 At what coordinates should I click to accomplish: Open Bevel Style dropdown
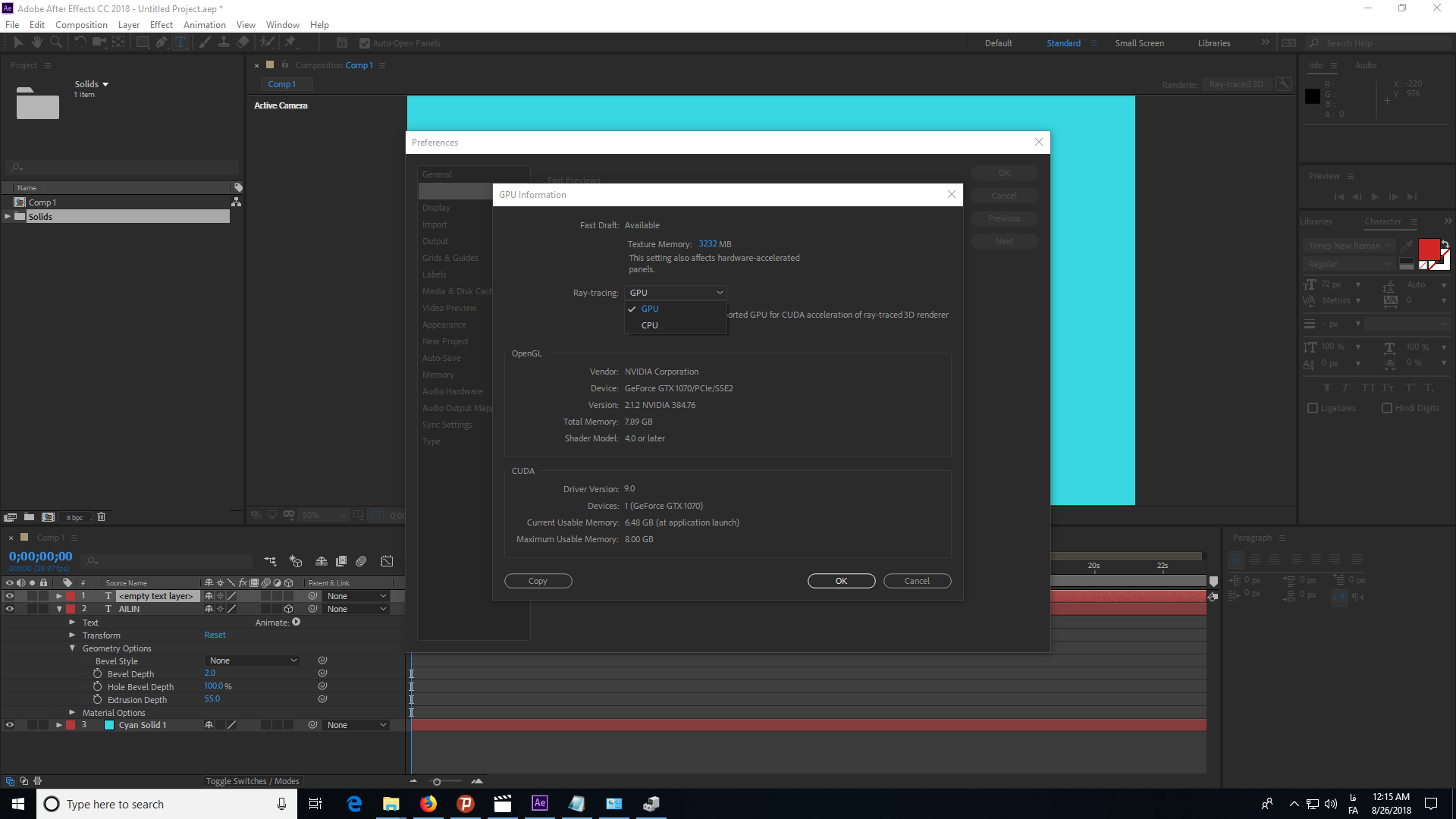click(x=253, y=661)
